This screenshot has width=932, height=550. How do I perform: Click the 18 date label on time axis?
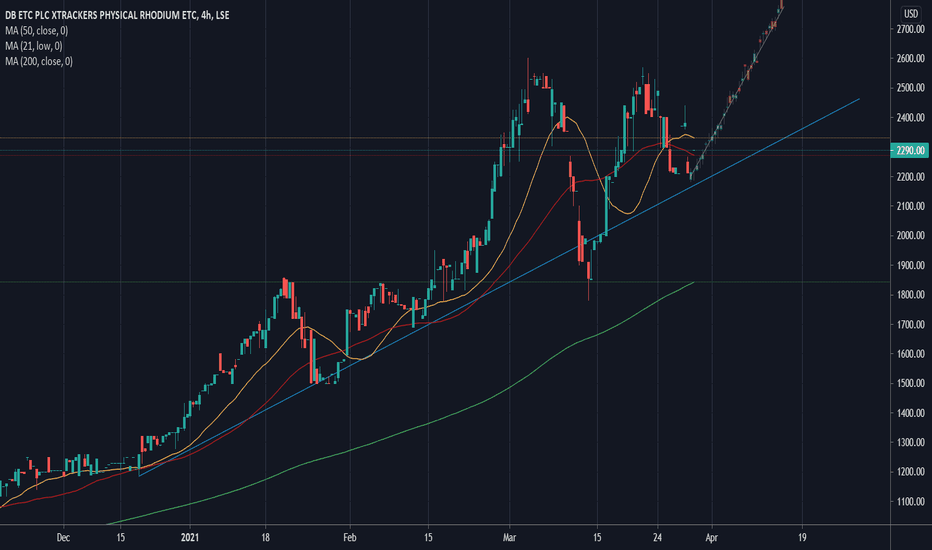tap(265, 538)
